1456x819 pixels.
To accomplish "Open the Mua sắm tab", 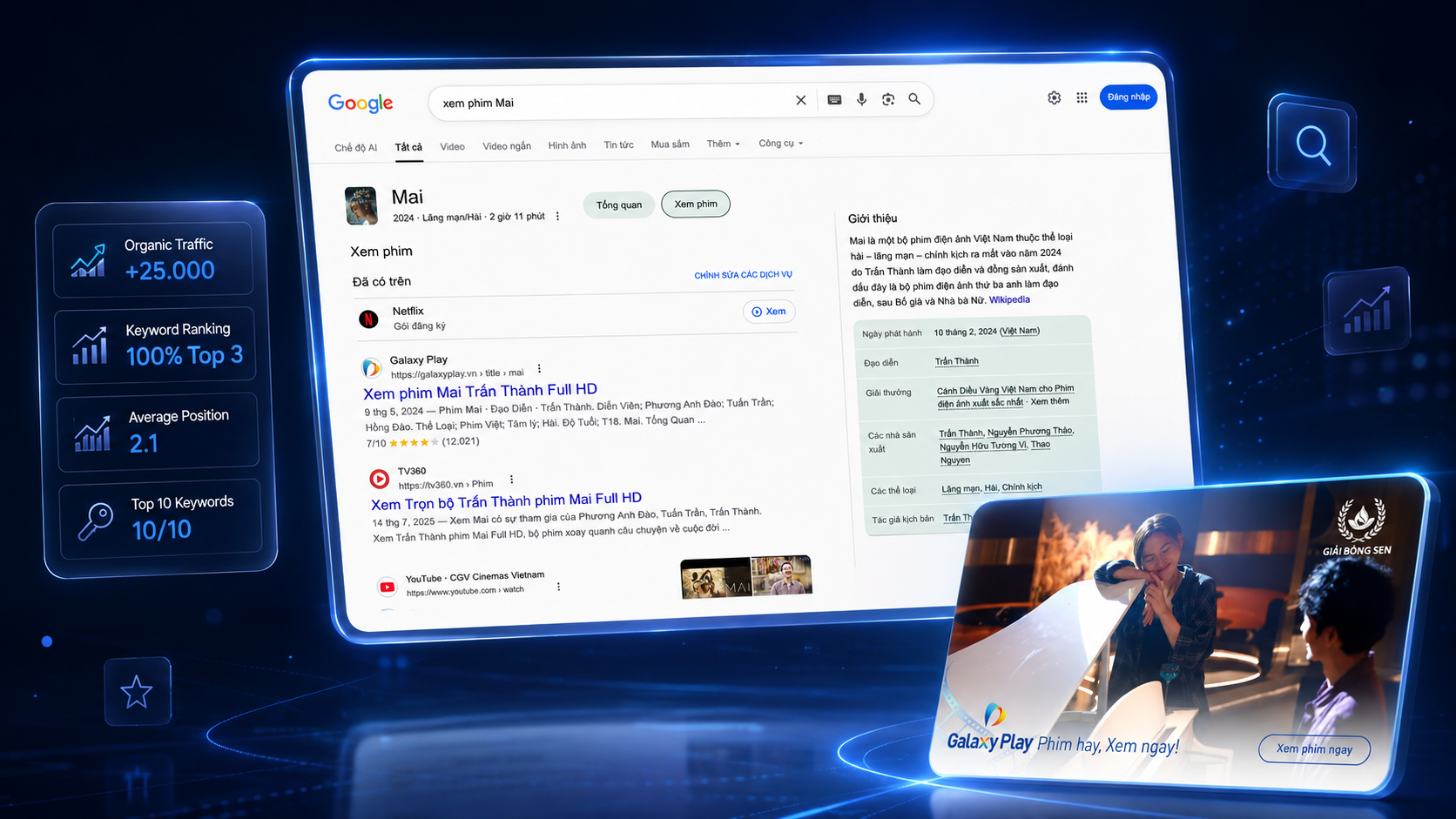I will coord(670,144).
